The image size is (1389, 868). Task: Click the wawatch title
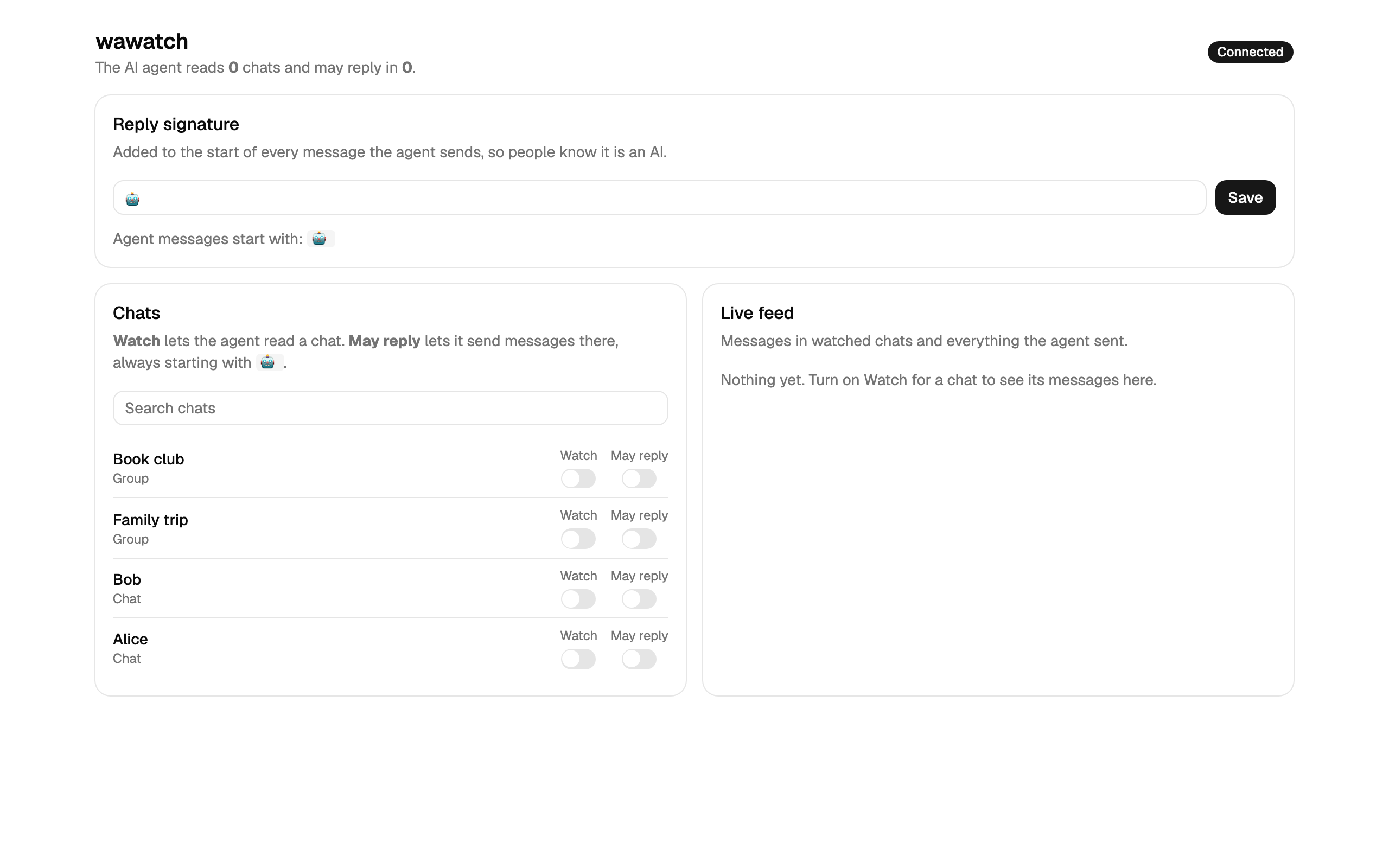tap(142, 41)
